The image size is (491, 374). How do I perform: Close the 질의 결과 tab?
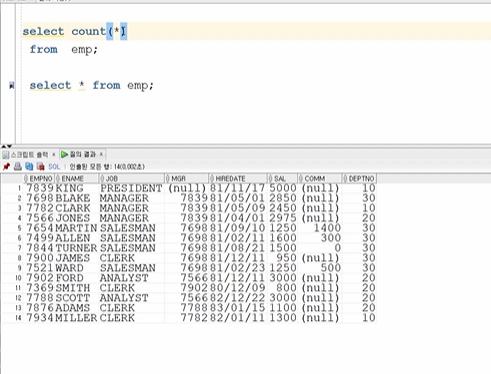tap(101, 154)
